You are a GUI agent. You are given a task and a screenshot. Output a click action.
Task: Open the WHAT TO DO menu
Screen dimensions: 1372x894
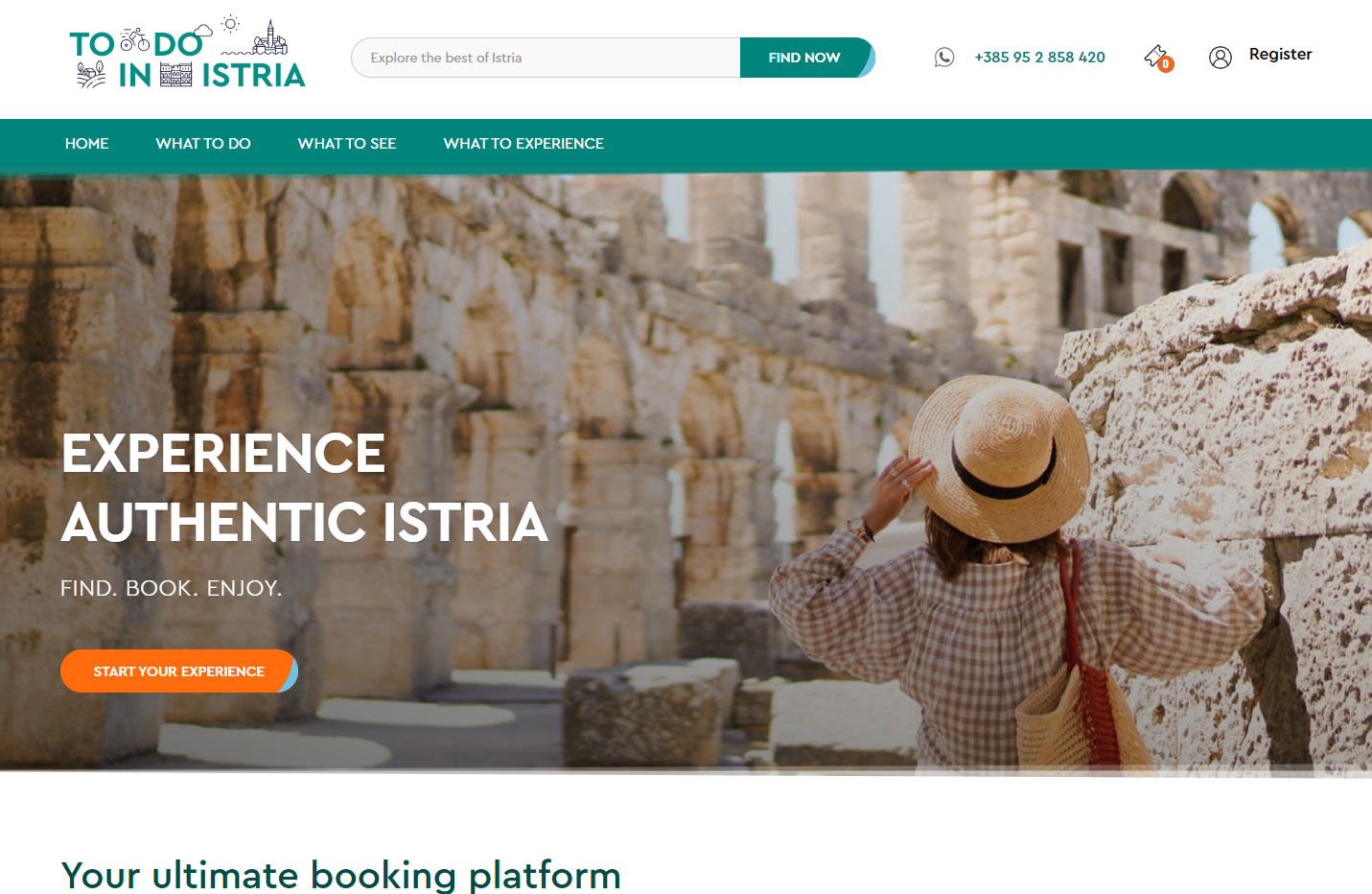click(x=203, y=144)
